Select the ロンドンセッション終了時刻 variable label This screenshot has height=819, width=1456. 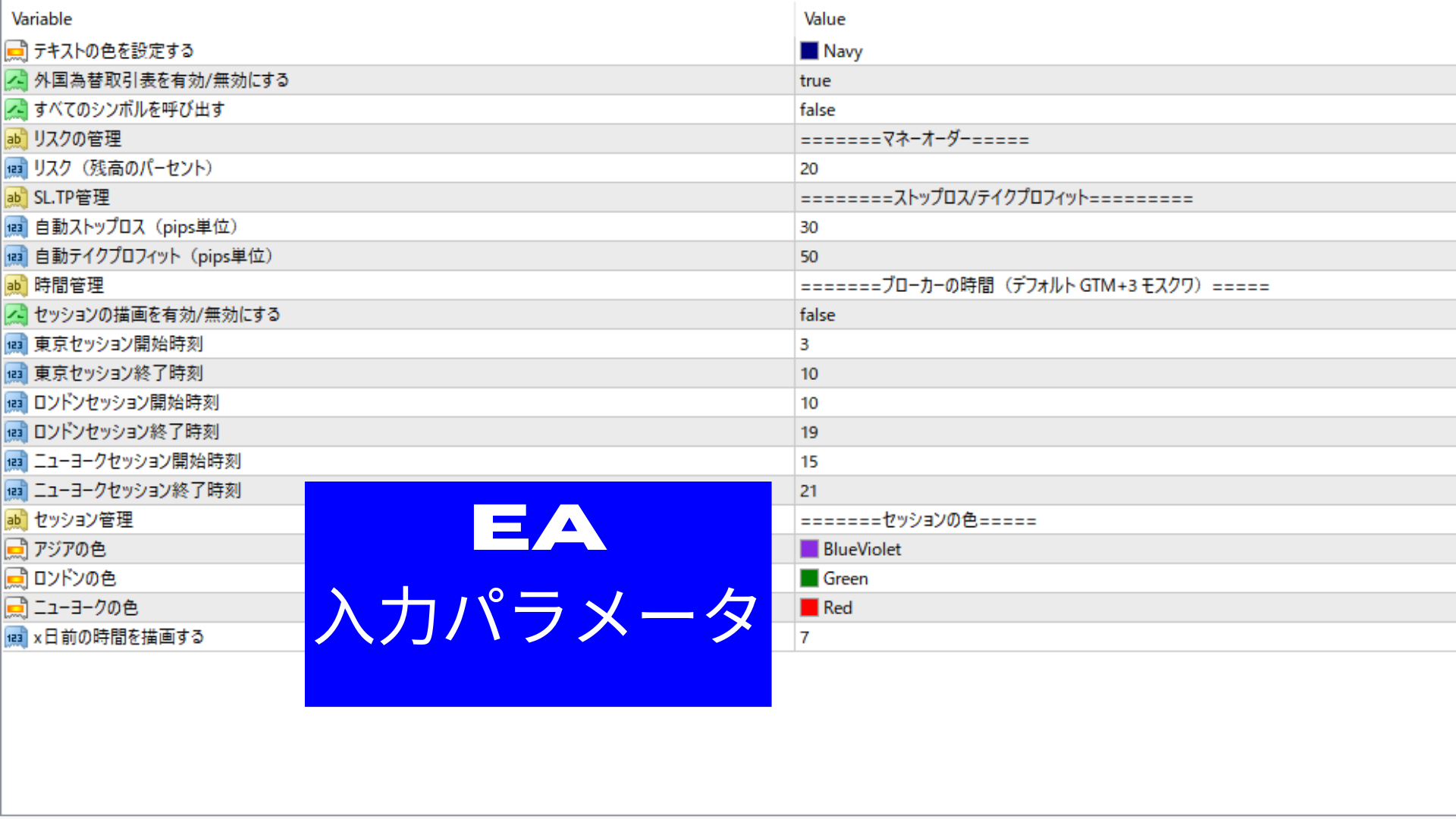(127, 432)
